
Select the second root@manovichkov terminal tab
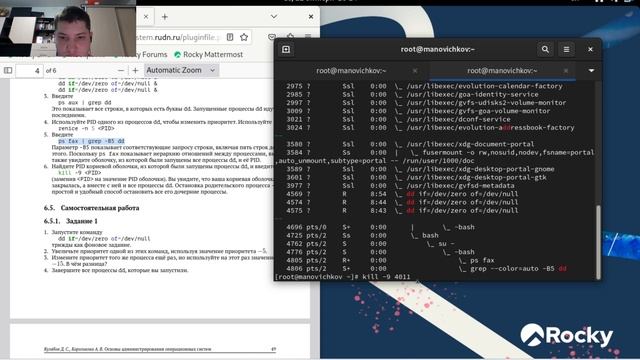click(502, 71)
